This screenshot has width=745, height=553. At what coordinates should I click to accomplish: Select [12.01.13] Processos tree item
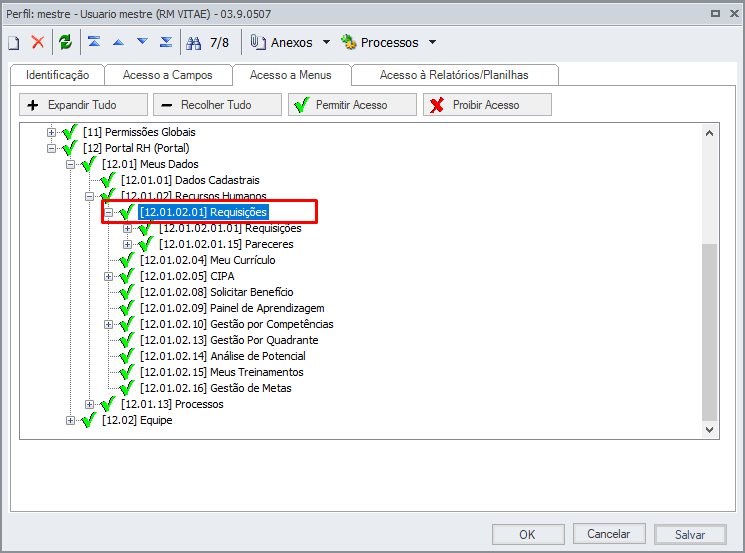pos(172,404)
